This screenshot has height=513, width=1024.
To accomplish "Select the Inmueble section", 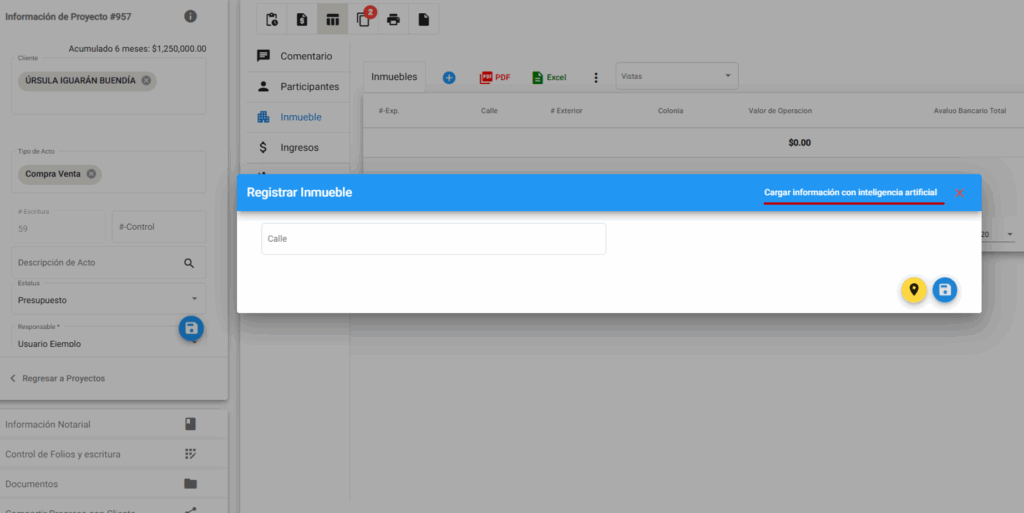I will 298,117.
